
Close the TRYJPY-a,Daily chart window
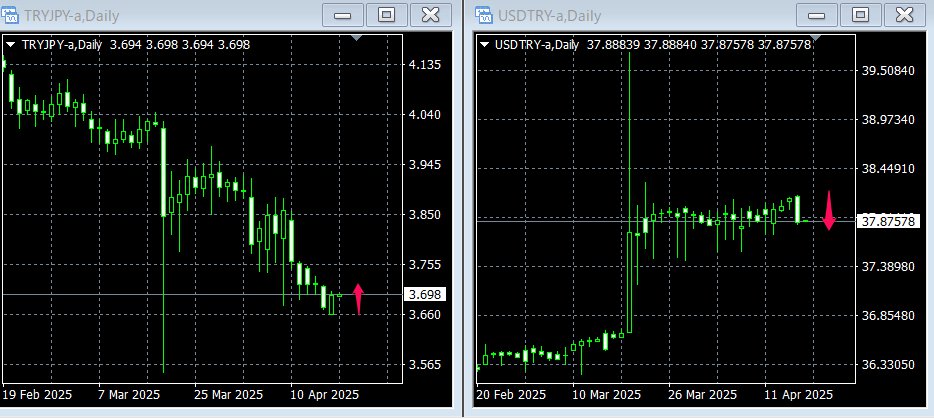point(431,15)
